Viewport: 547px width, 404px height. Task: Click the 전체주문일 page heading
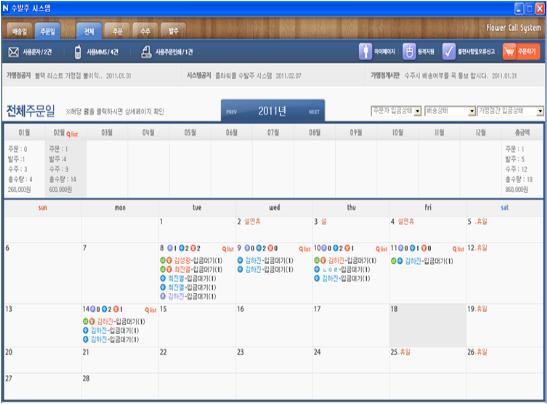31,111
